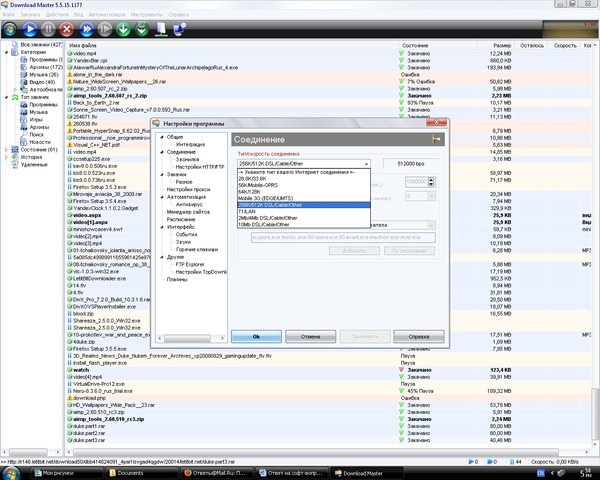This screenshot has width=600, height=480.
Task: Click the plain green down-arrow toolbar icon
Action: pos(123,29)
